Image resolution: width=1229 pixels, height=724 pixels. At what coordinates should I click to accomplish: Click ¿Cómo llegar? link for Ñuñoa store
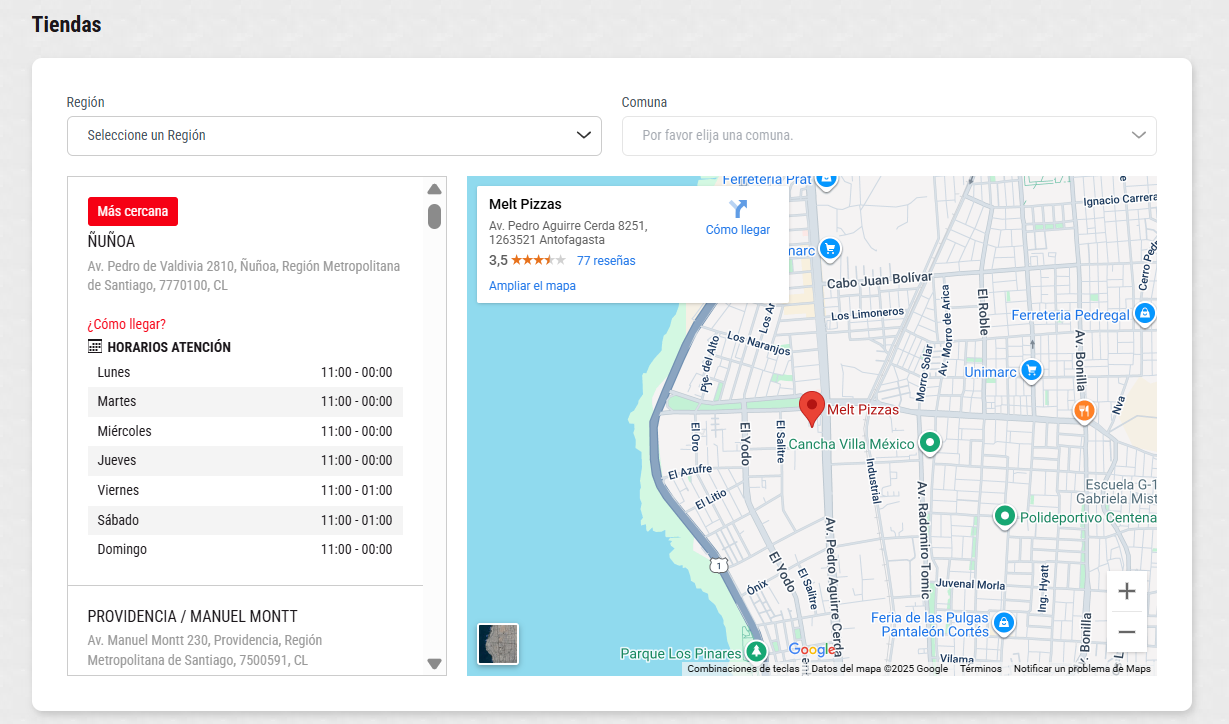(x=127, y=324)
